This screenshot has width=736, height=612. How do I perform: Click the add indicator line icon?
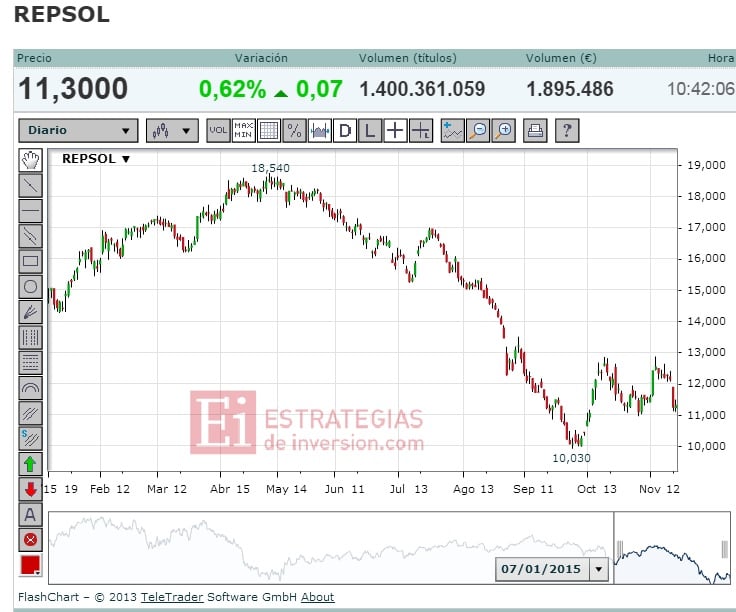pyautogui.click(x=453, y=130)
